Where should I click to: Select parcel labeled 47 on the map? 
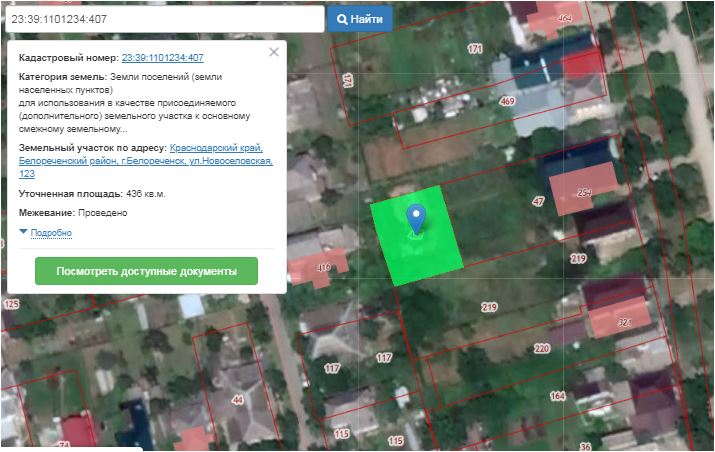pyautogui.click(x=538, y=202)
